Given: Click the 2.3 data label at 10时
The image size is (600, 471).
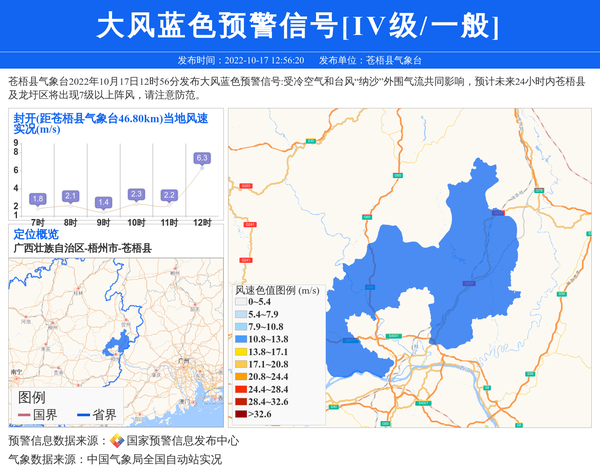Looking at the screenshot, I should tap(136, 194).
